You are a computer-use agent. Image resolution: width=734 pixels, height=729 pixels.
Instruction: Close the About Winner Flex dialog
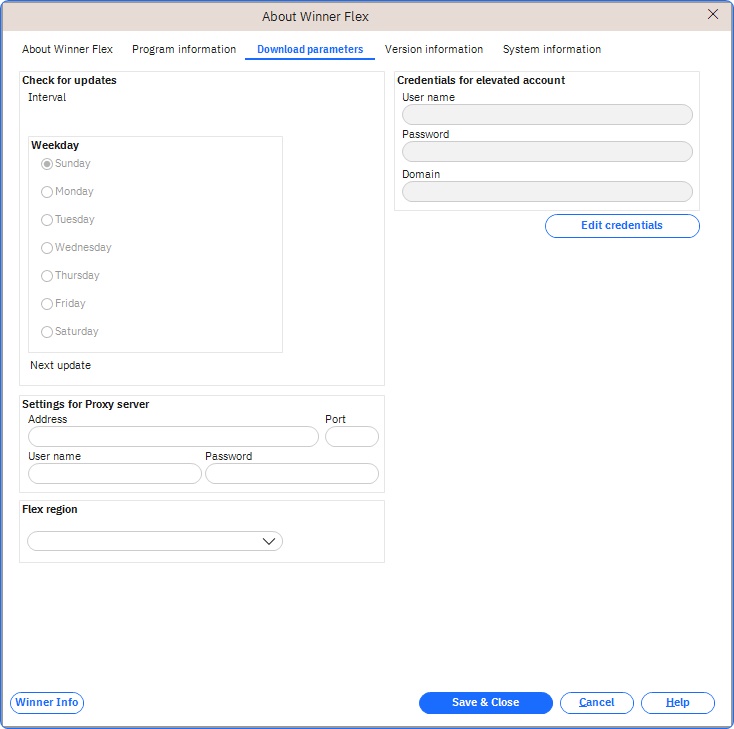point(712,14)
